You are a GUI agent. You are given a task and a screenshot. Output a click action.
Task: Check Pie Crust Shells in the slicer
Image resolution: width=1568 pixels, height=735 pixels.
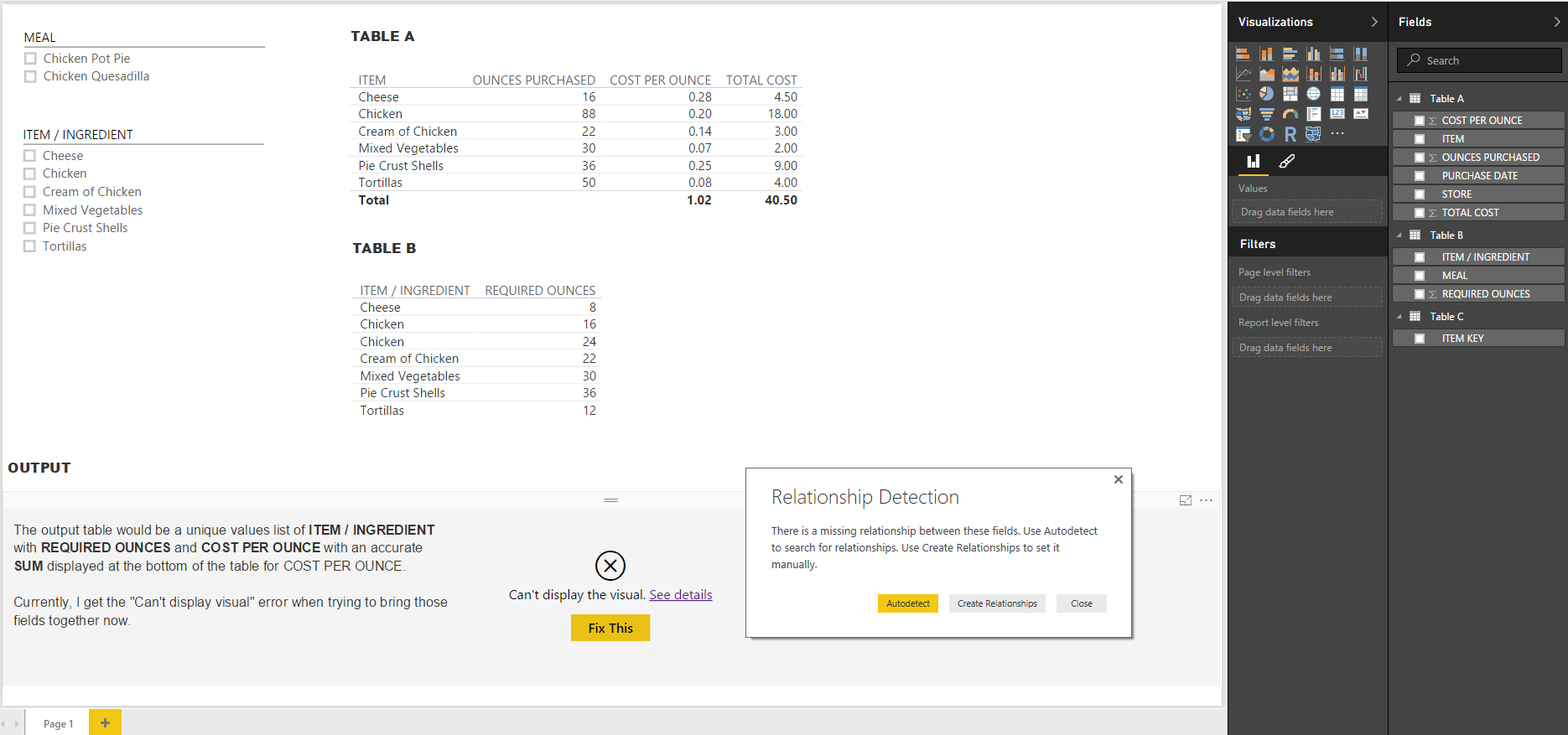tap(29, 228)
